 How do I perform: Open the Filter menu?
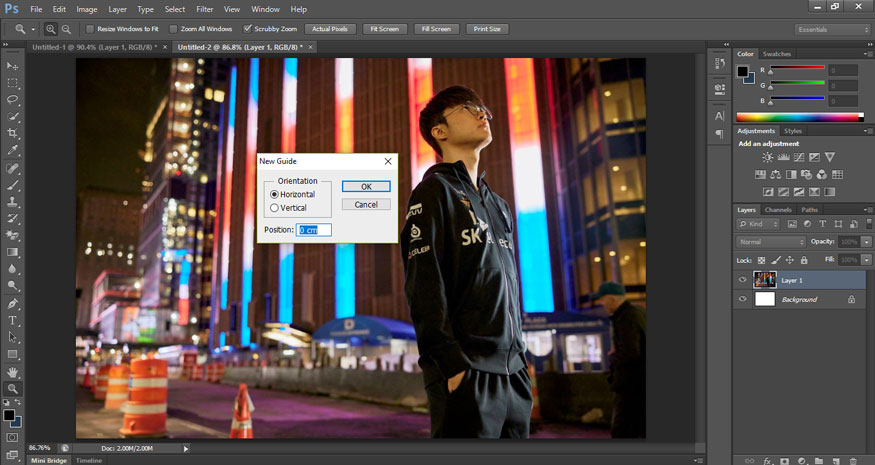pyautogui.click(x=204, y=9)
